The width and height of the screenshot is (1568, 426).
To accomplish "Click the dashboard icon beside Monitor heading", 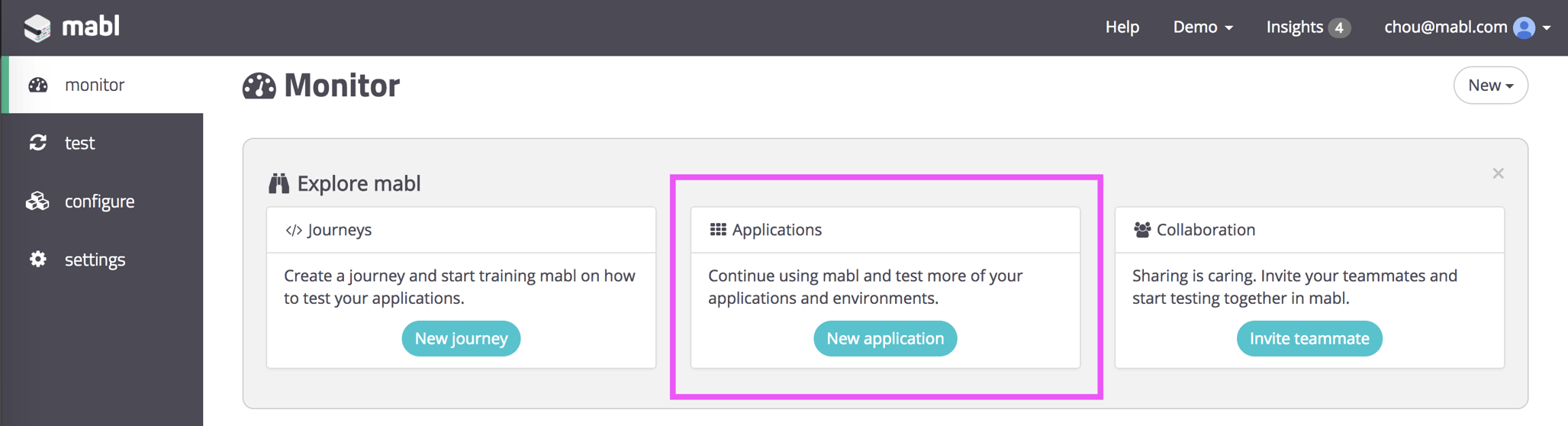I will tap(259, 86).
